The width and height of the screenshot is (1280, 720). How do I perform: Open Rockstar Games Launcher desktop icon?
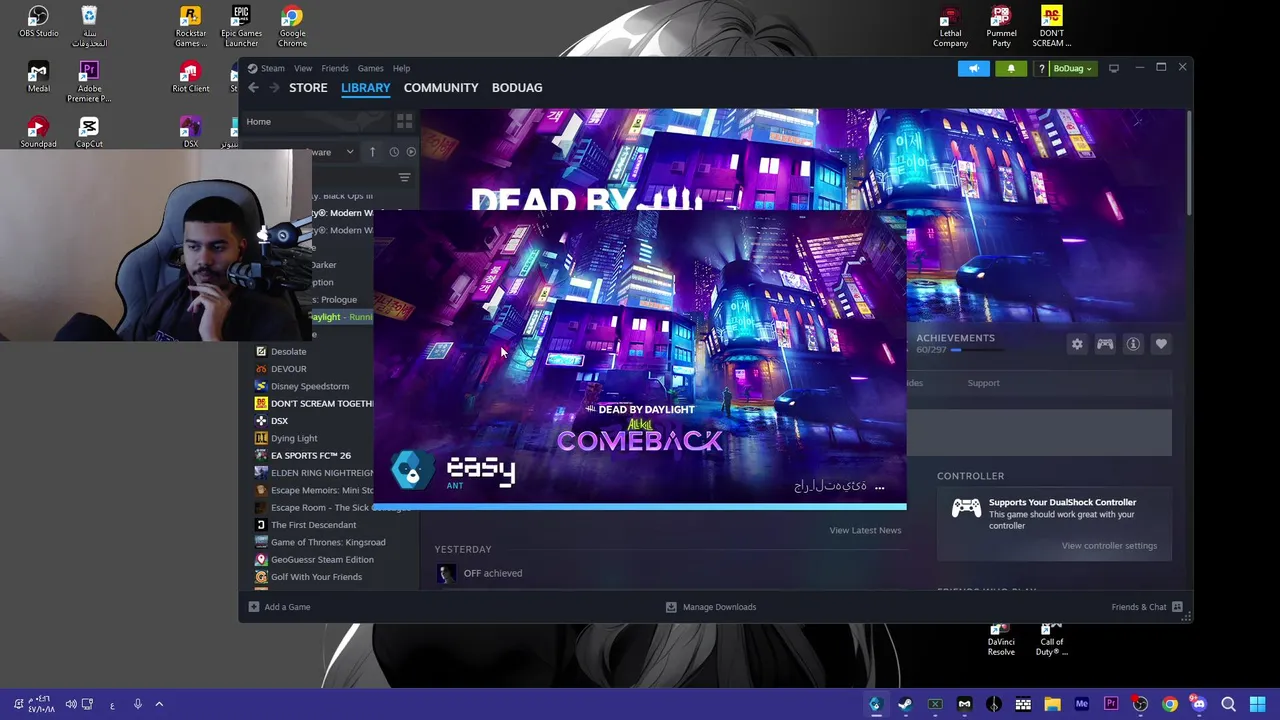(190, 27)
